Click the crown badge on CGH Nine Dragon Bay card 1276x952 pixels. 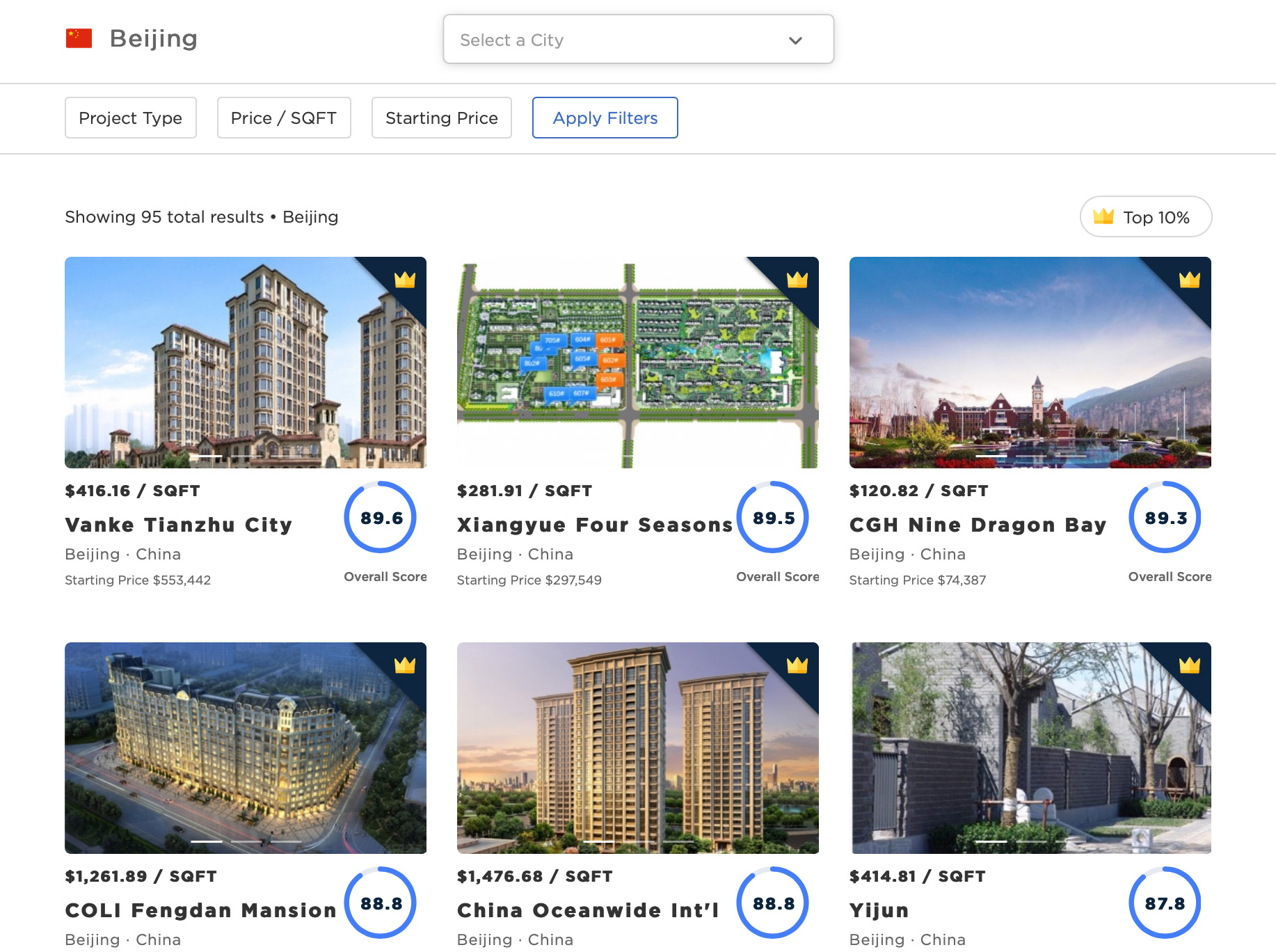1191,279
